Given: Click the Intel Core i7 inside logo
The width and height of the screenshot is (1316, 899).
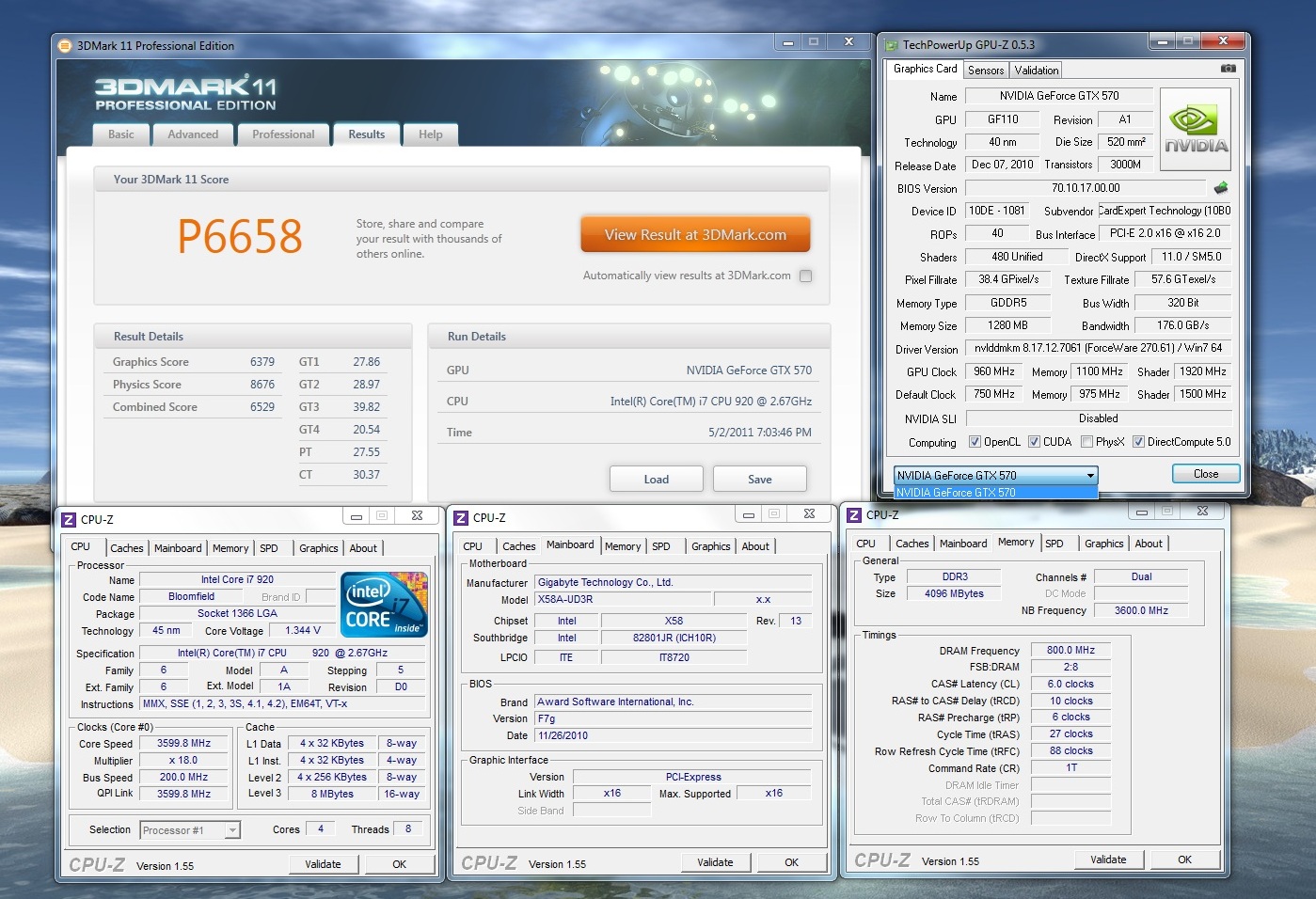Looking at the screenshot, I should (384, 605).
